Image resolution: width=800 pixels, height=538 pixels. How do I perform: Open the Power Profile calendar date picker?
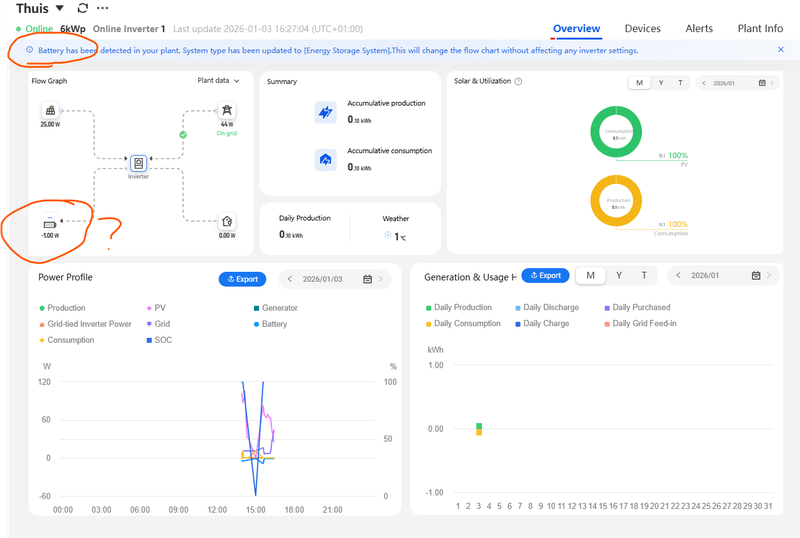click(x=367, y=279)
